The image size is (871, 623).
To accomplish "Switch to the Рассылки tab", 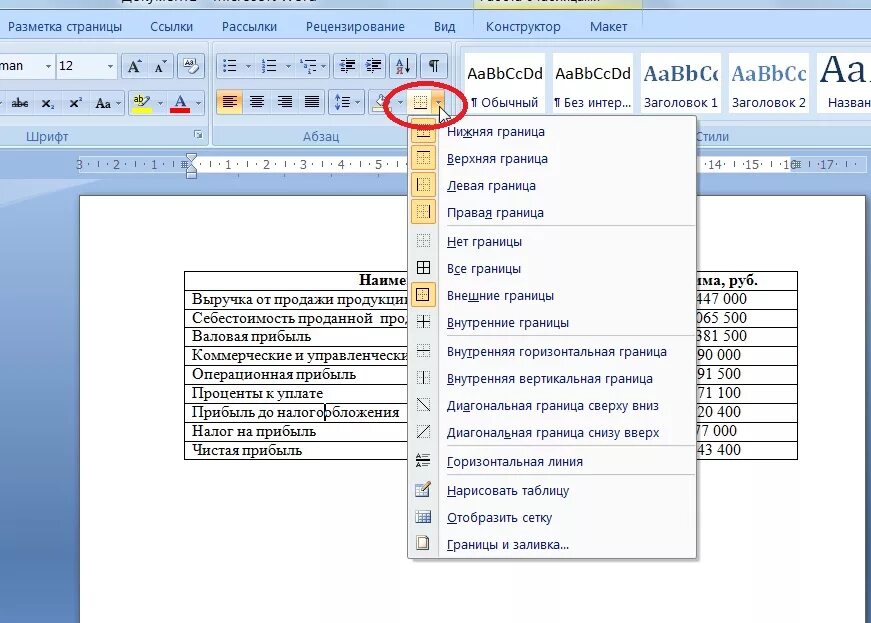I will [x=249, y=27].
